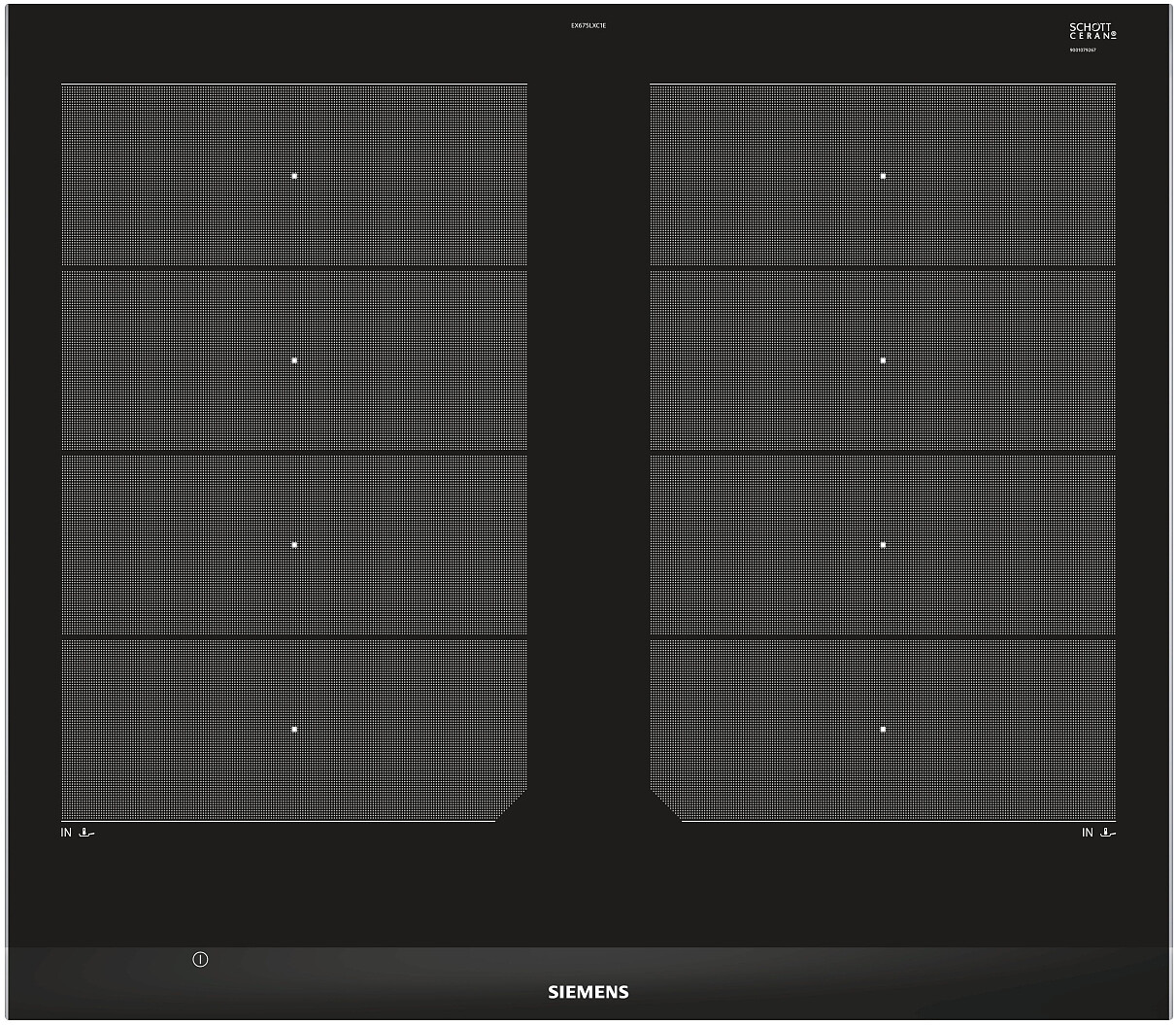
Task: Click the serial number below SCHOTT CERAN
Action: 1083,49
